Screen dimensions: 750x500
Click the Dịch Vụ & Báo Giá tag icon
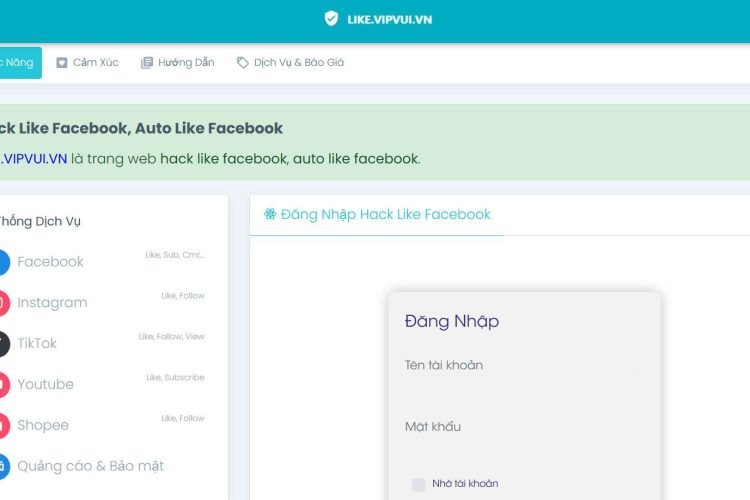coord(242,63)
